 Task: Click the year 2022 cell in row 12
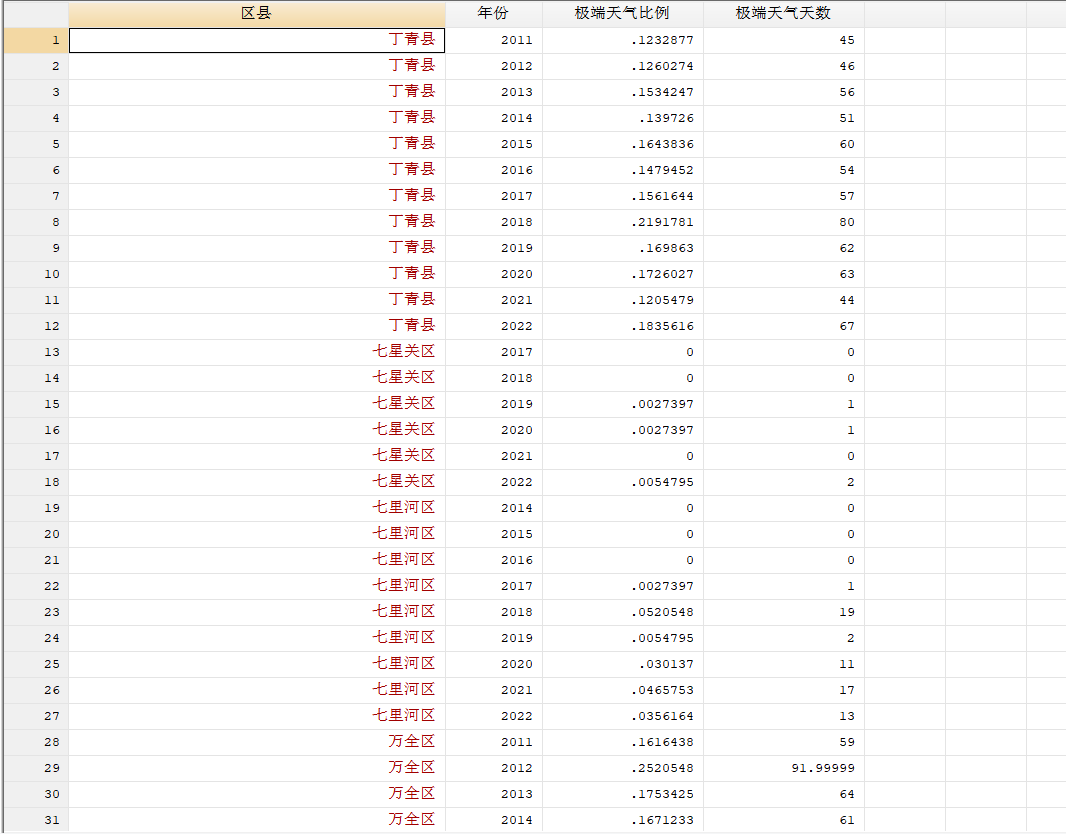[494, 326]
